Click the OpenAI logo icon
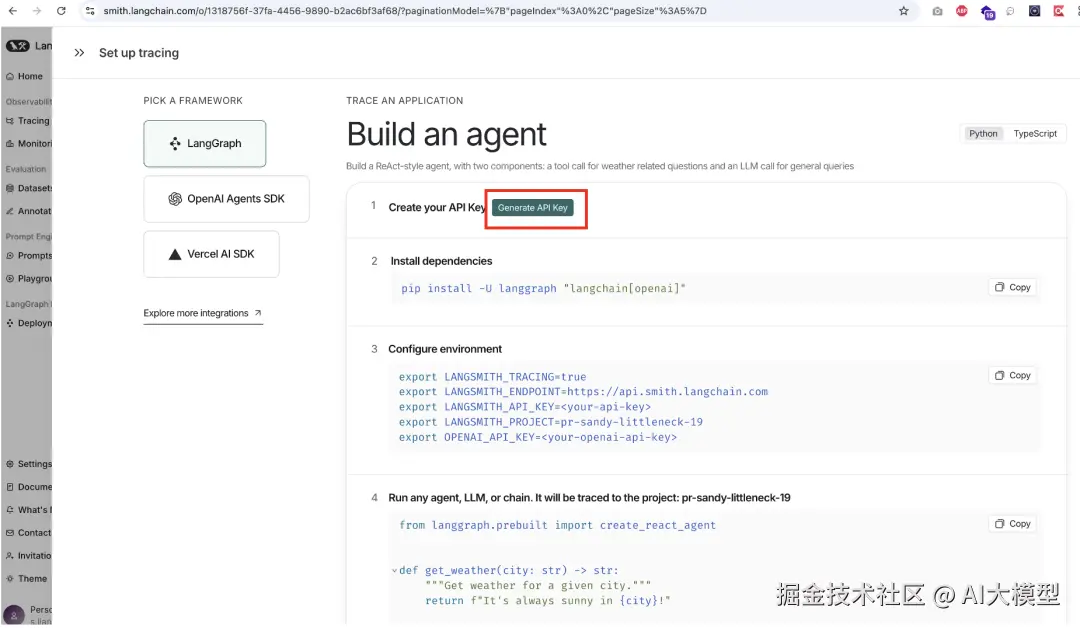Screen dimensions: 1080x628 pyautogui.click(x=175, y=199)
